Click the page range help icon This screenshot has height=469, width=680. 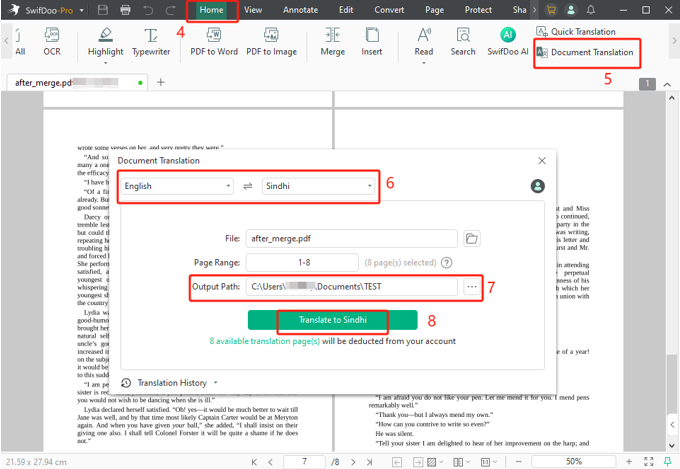click(446, 262)
